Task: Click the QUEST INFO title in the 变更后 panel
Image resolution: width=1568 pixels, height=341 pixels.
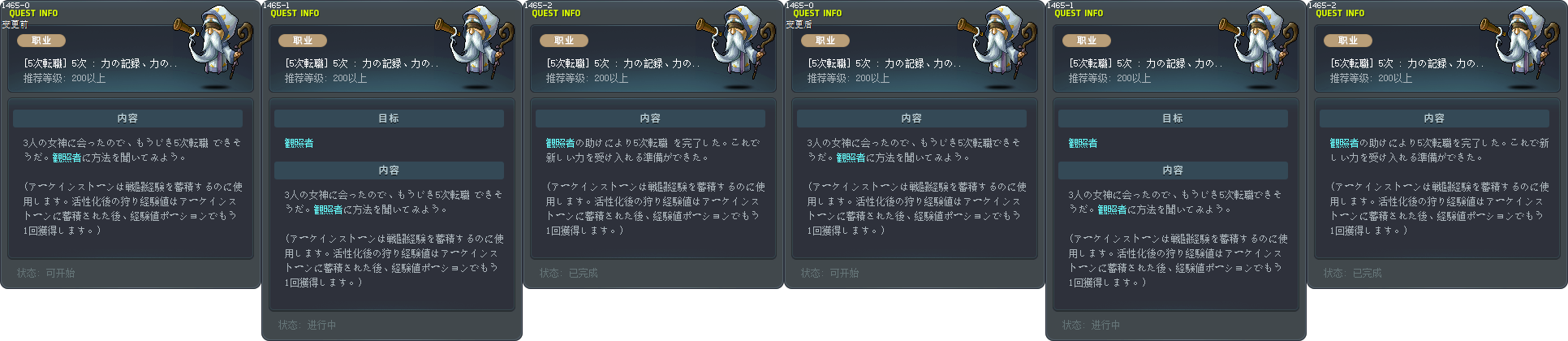Action: pos(817,13)
